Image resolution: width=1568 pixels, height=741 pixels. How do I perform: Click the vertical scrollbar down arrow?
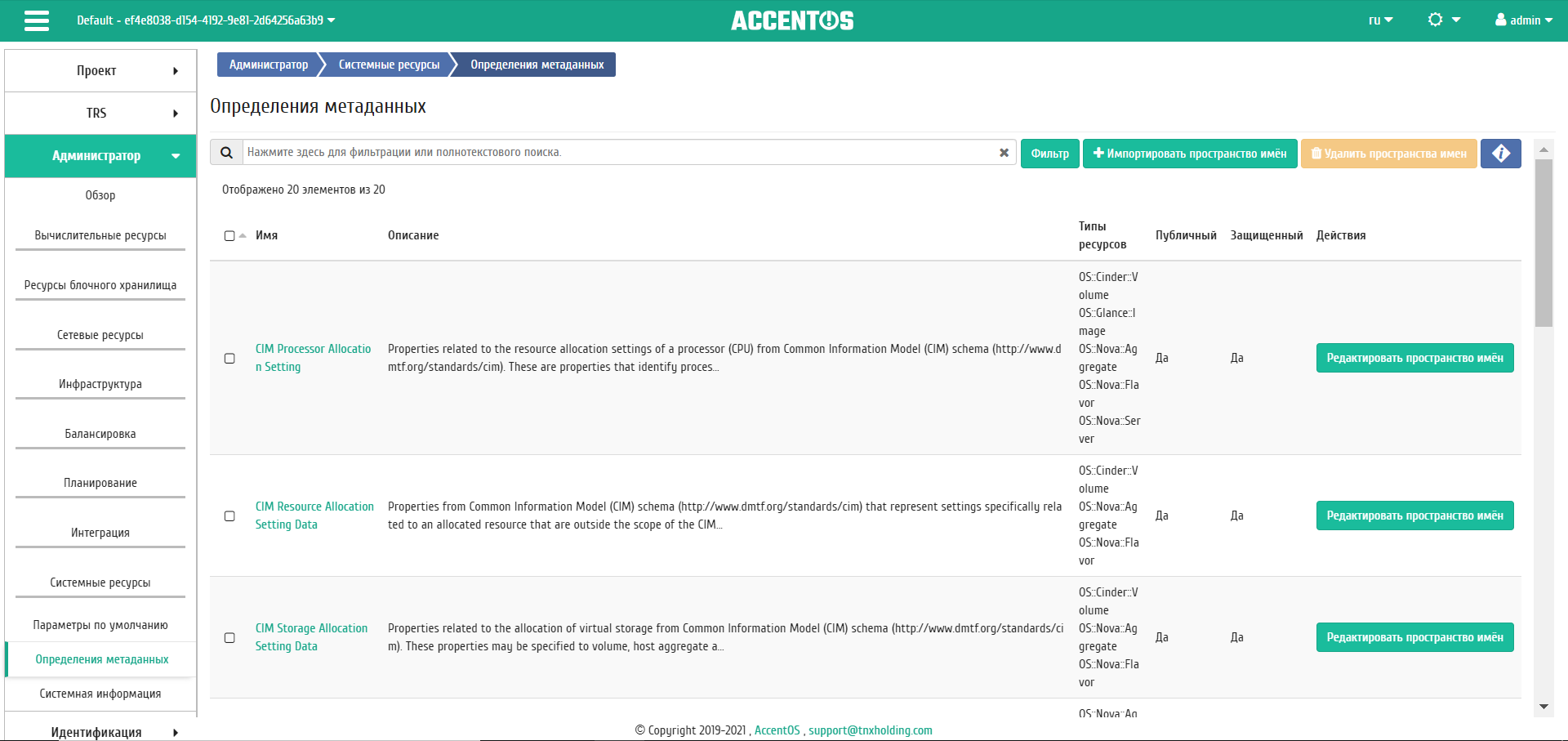(1543, 706)
